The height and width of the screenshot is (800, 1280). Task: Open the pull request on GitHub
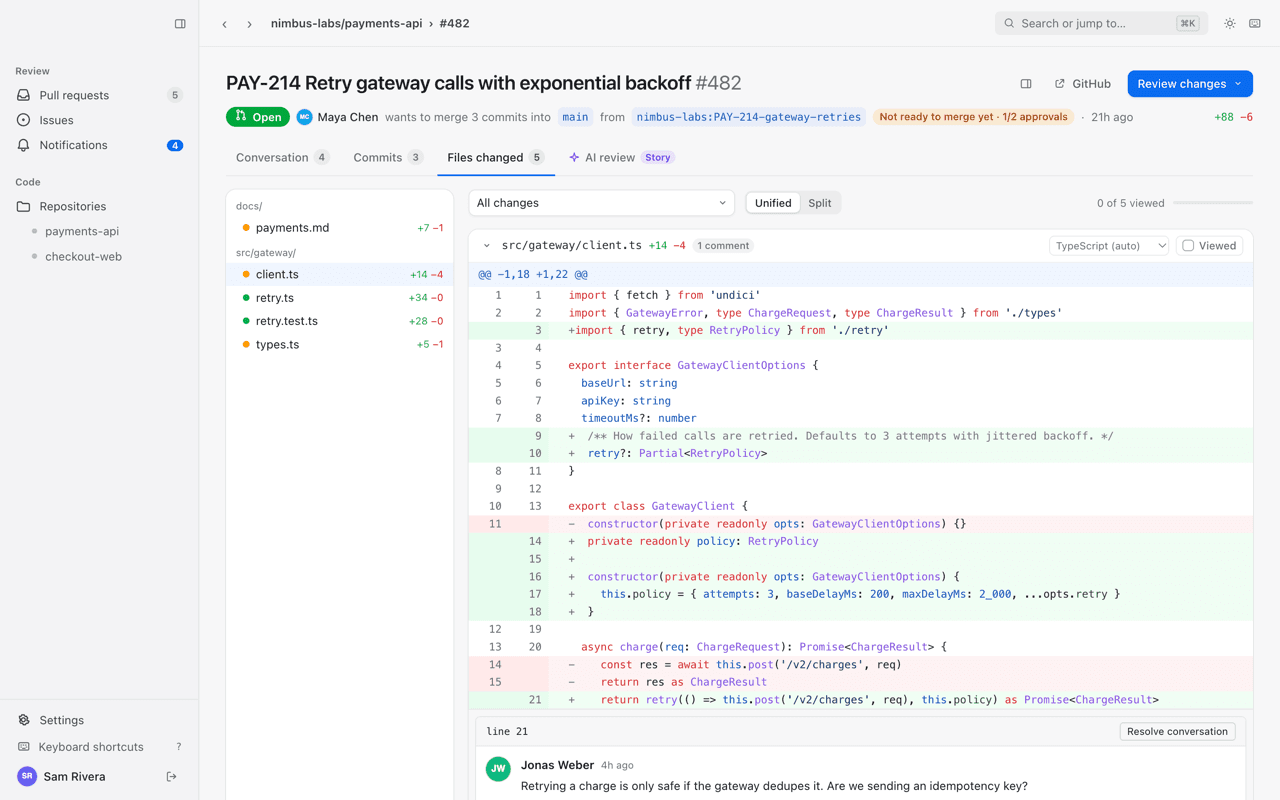tap(1082, 84)
